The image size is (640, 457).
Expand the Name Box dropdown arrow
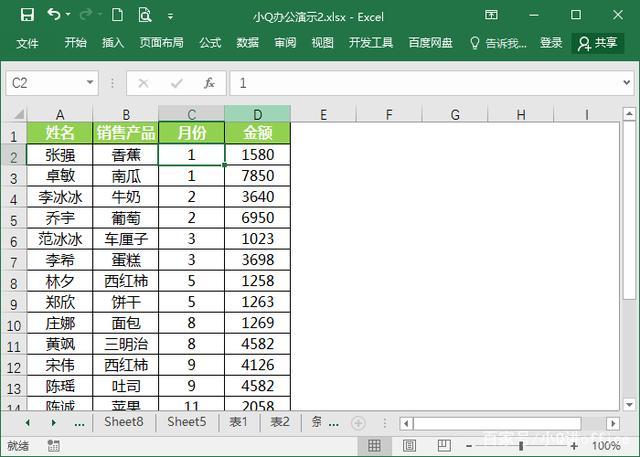pyautogui.click(x=90, y=83)
